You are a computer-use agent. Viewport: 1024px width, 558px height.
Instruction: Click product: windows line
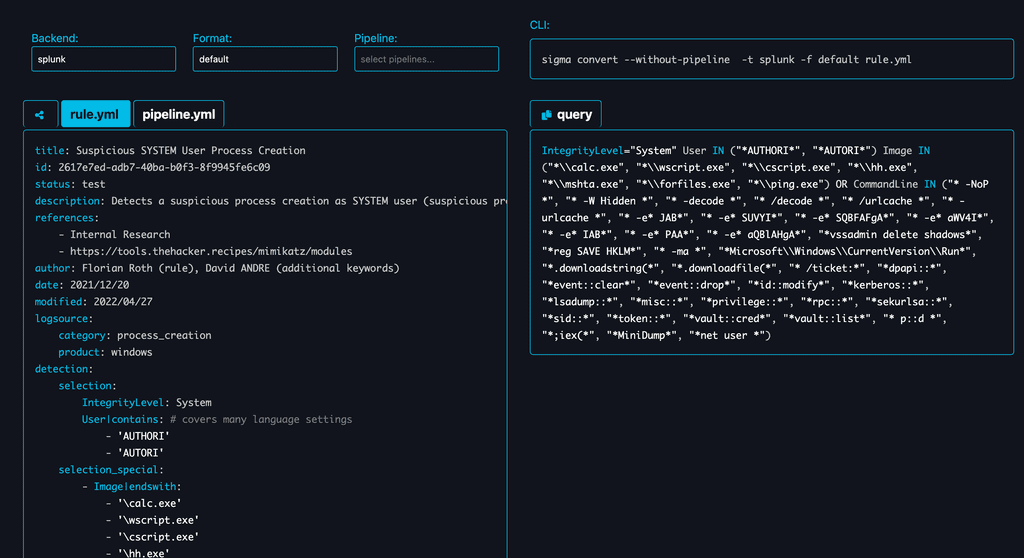coord(105,352)
